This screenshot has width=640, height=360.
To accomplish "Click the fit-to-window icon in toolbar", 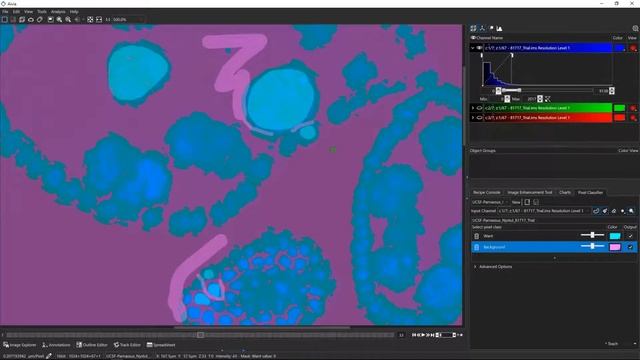I will 90,19.
